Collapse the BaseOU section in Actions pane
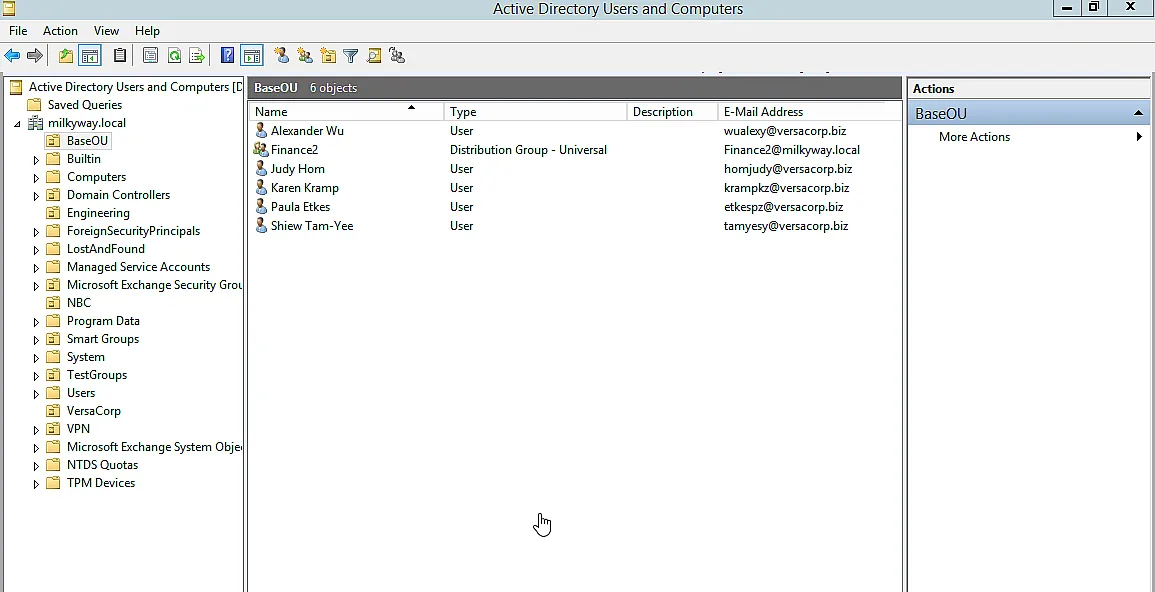Screen dimensions: 1155x592 coord(1138,113)
